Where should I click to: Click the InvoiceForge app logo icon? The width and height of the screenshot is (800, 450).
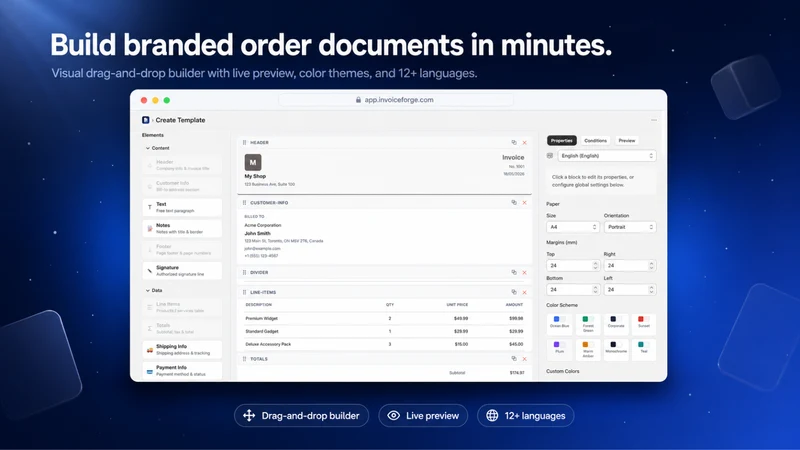pos(145,120)
